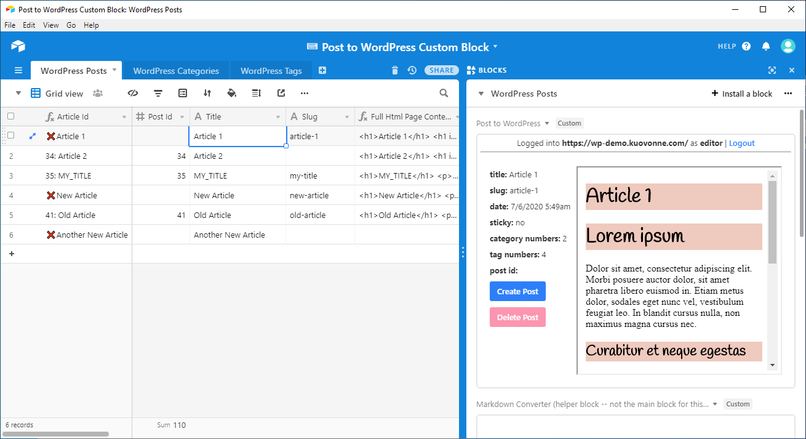Open the Markdown Converter block dropdown
Screen dimensions: 806x439
point(715,404)
